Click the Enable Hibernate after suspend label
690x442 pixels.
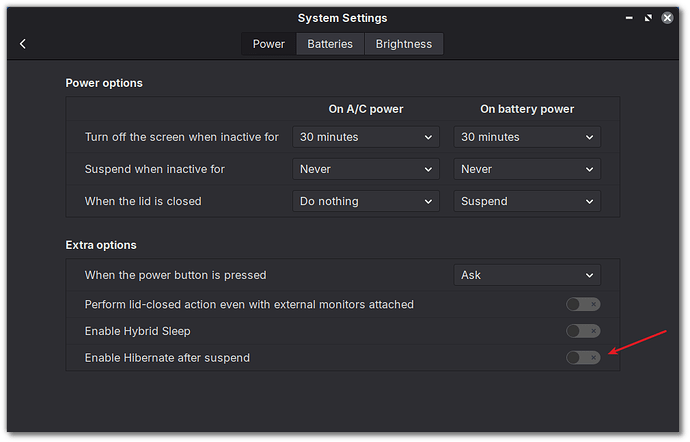[167, 357]
